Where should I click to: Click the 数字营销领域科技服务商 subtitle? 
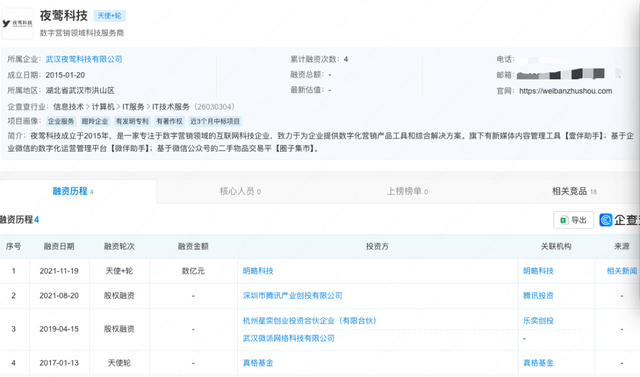[x=82, y=33]
